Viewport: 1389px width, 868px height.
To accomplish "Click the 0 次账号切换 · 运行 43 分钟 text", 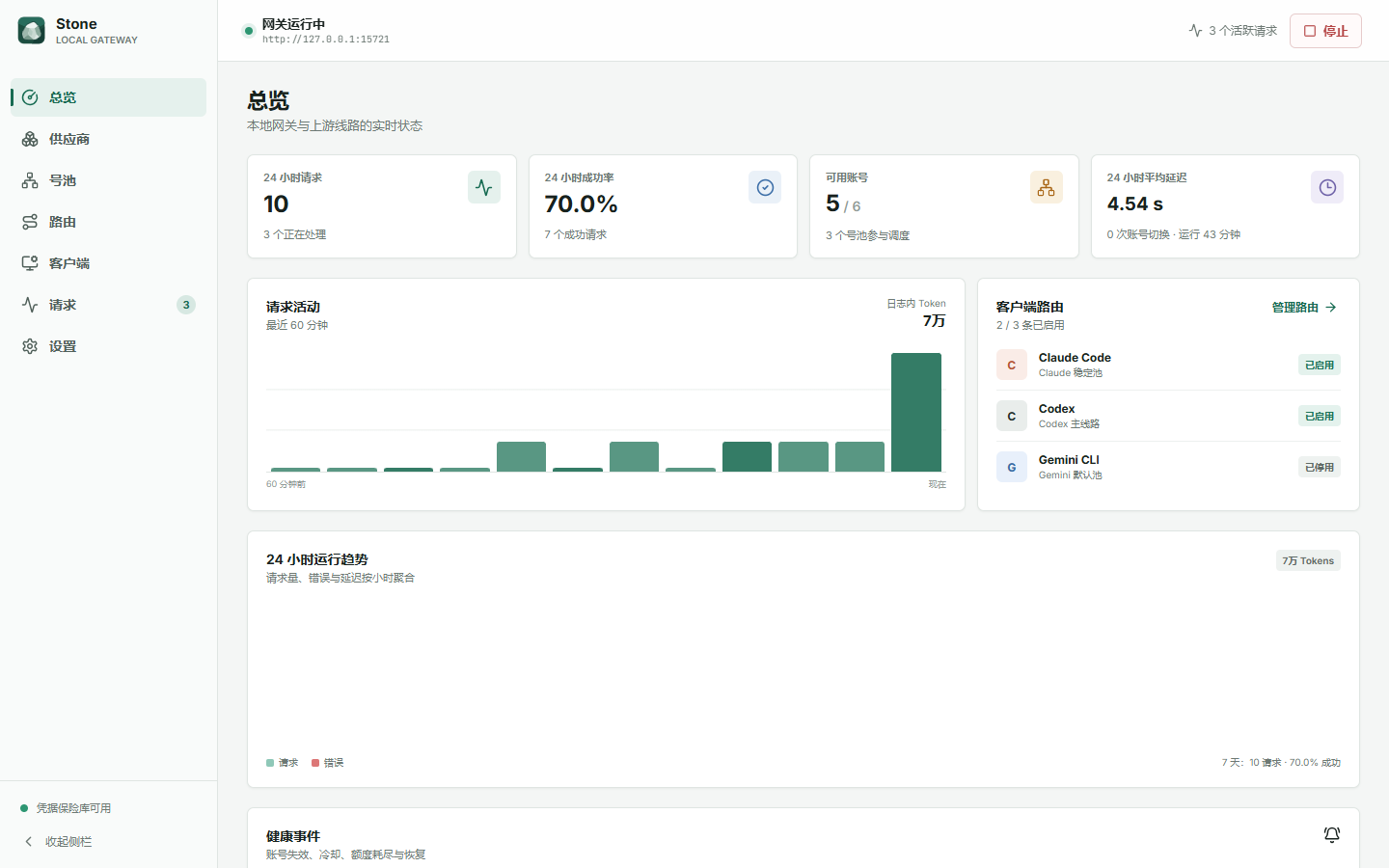I will [x=1173, y=234].
